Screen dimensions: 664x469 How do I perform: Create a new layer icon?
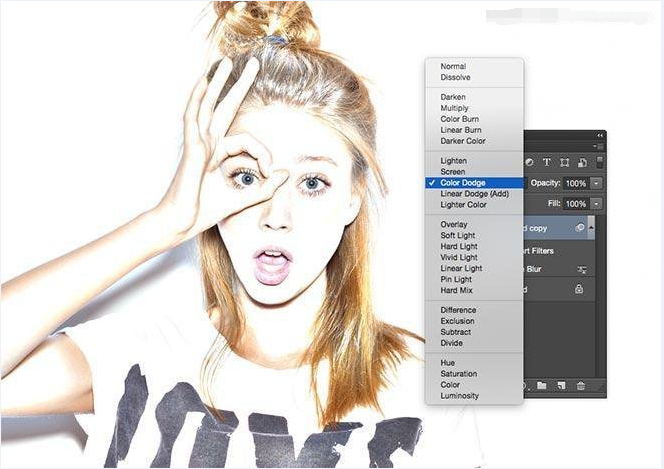click(x=561, y=385)
